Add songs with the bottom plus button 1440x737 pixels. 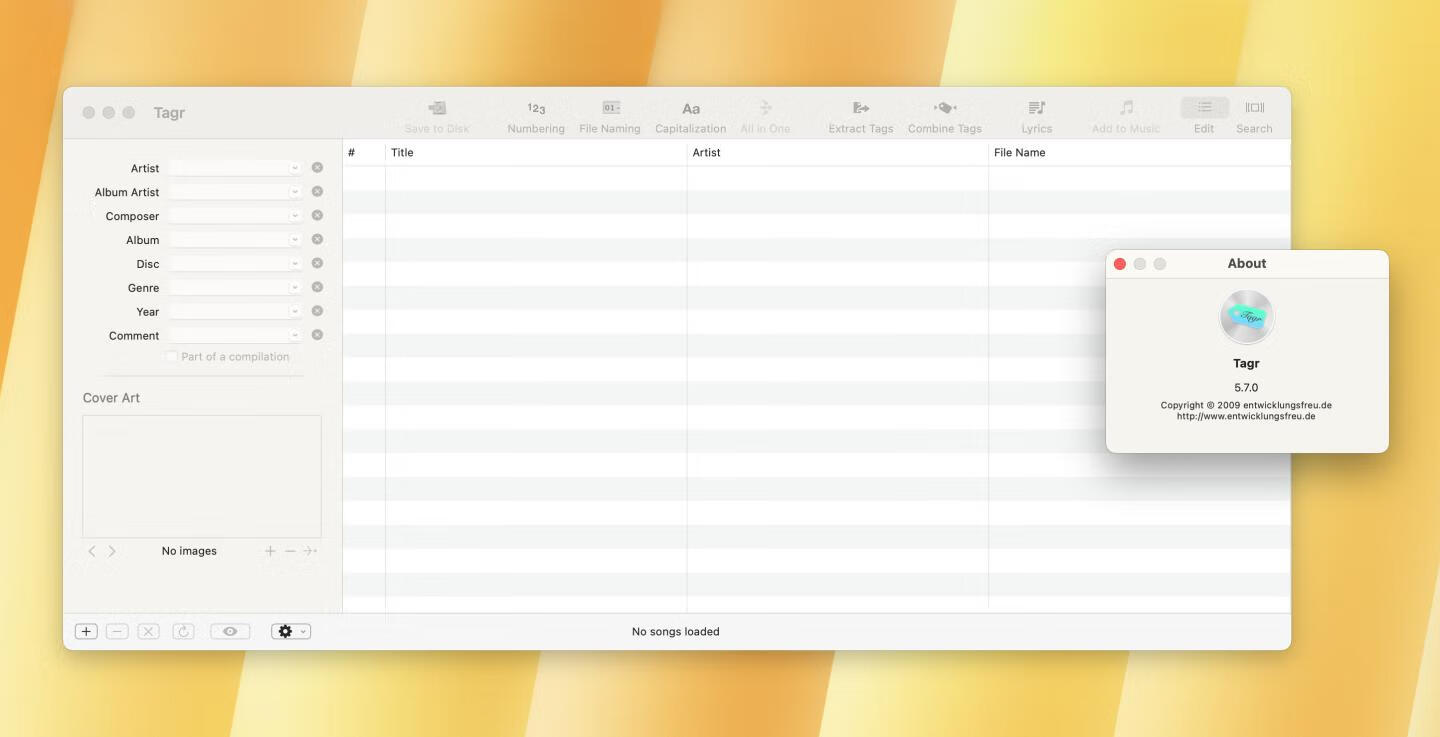86,632
